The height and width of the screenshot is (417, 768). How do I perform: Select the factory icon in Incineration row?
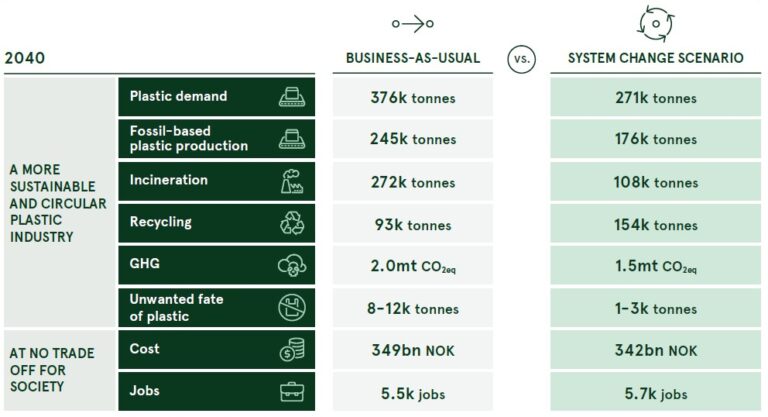tap(291, 181)
